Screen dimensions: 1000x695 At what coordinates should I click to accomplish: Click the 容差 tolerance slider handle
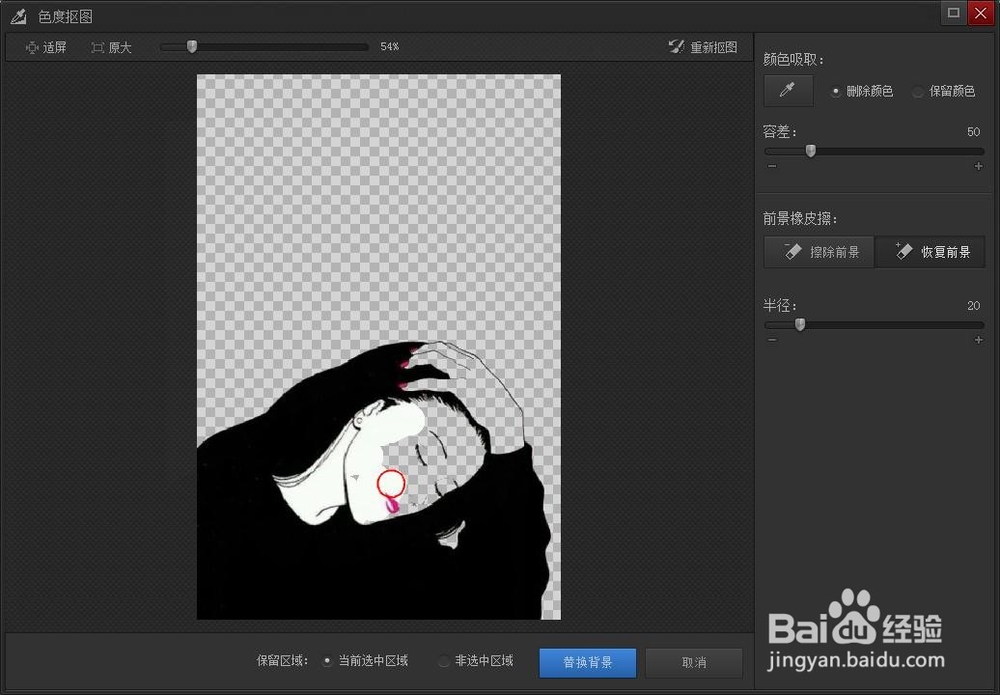[x=811, y=151]
